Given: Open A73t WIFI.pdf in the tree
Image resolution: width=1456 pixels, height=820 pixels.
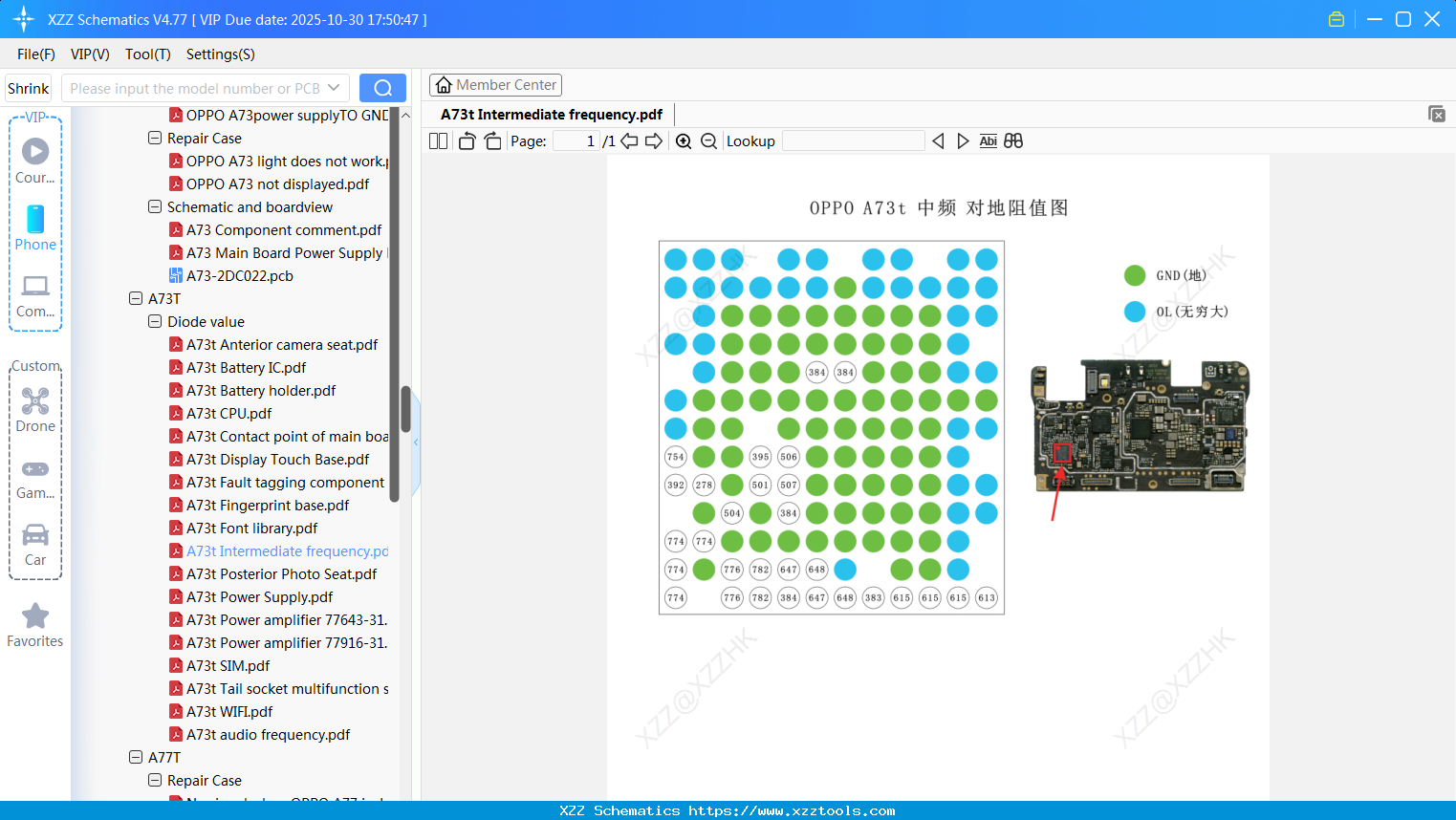Looking at the screenshot, I should click(229, 712).
